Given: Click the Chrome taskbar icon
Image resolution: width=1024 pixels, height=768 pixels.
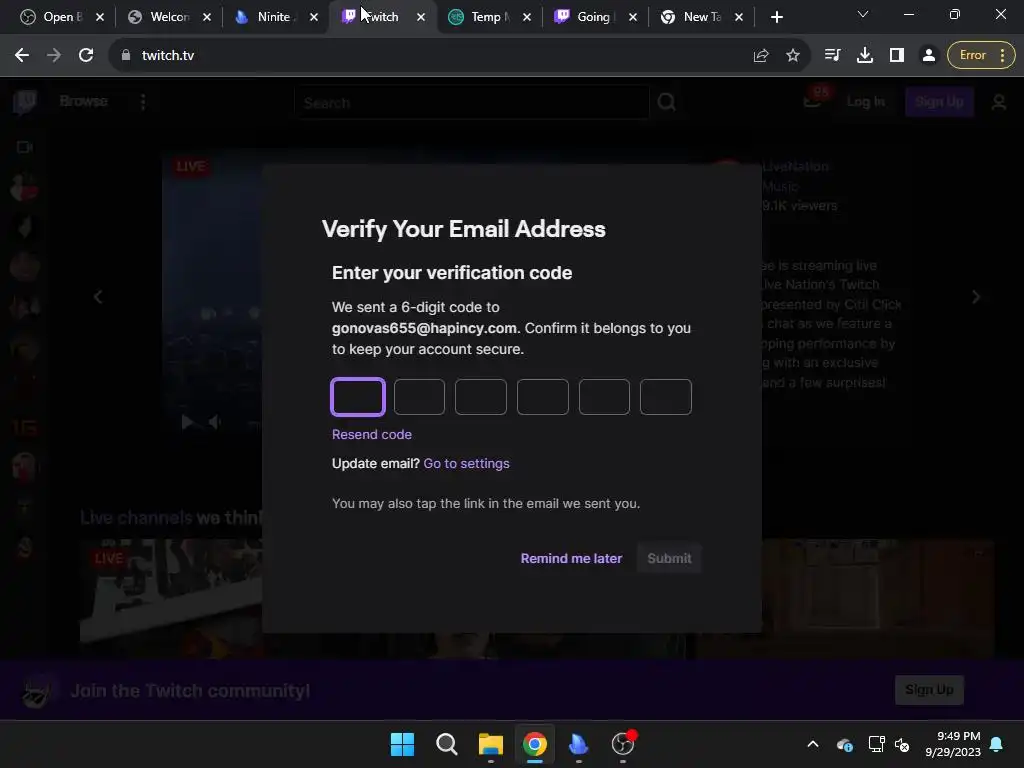Looking at the screenshot, I should pyautogui.click(x=534, y=744).
